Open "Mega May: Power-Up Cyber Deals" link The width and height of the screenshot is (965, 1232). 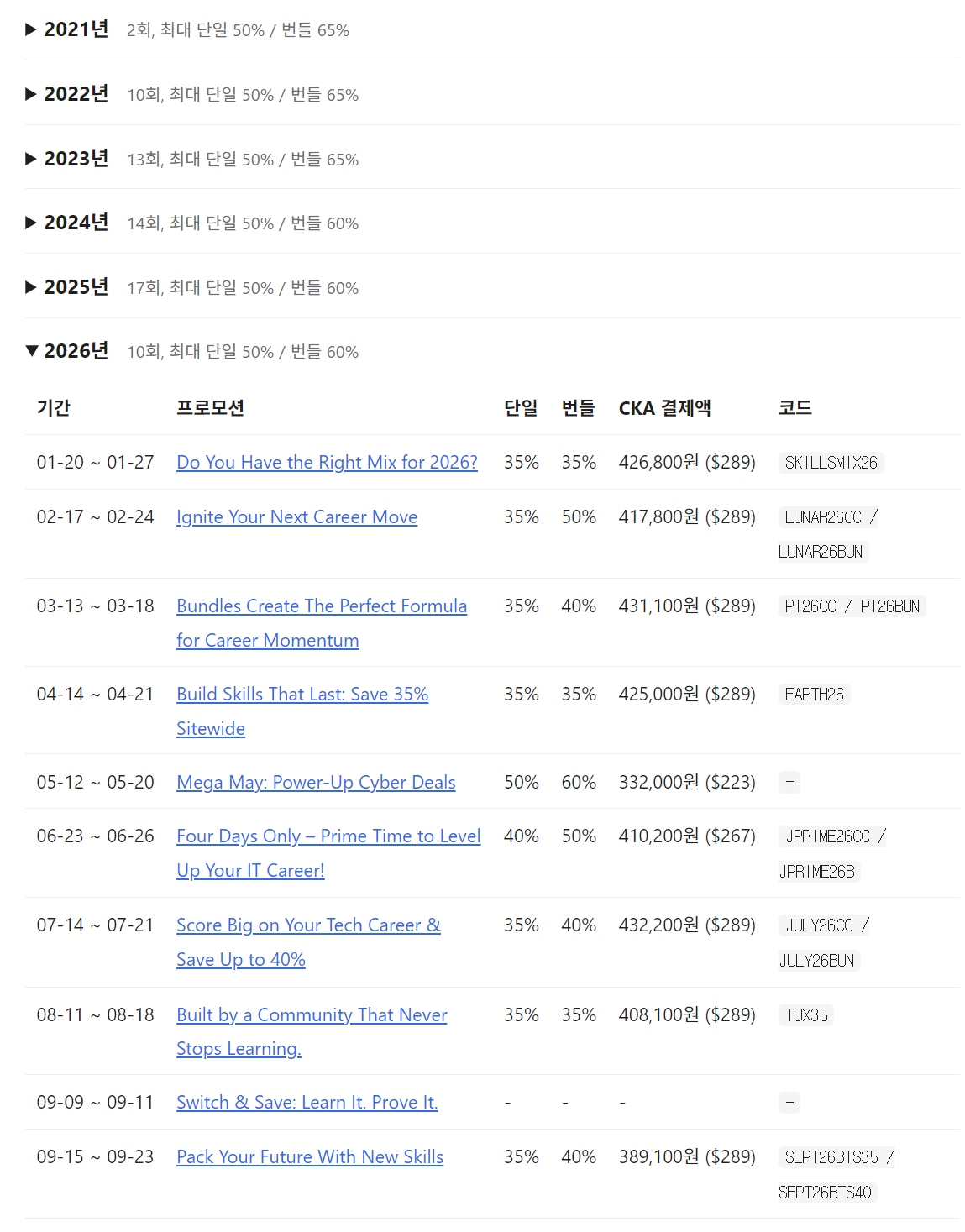coord(316,782)
